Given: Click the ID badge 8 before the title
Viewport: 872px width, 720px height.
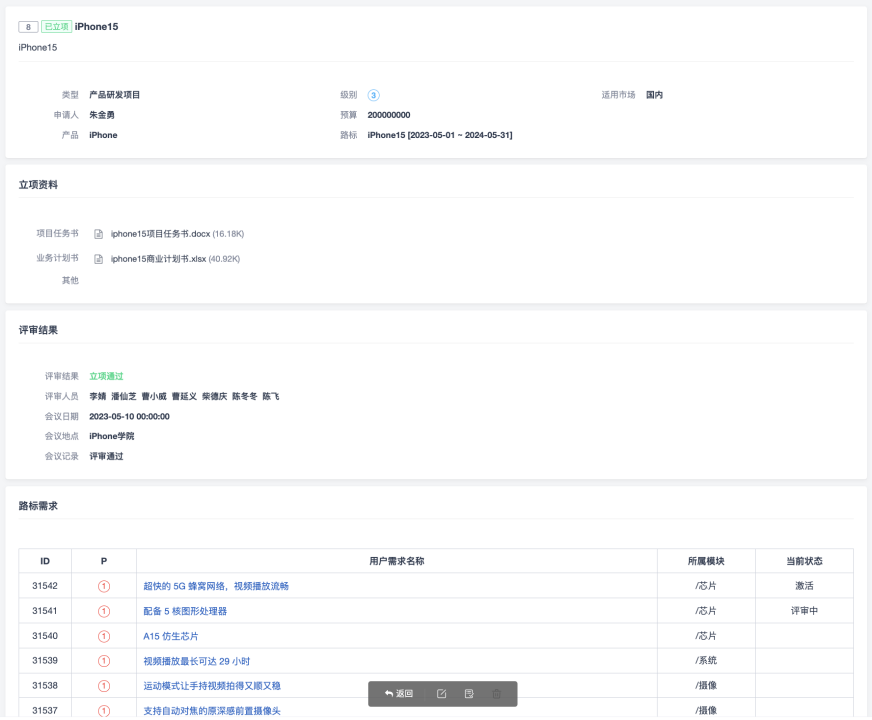Looking at the screenshot, I should pos(28,27).
